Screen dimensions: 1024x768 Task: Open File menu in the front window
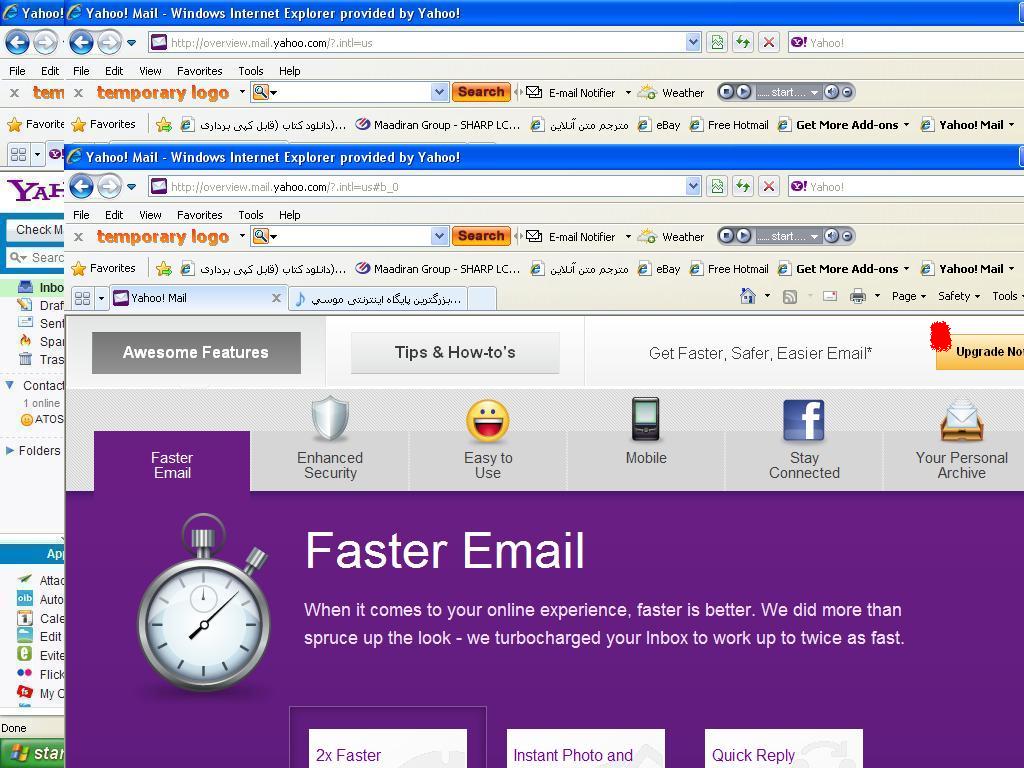click(x=82, y=215)
